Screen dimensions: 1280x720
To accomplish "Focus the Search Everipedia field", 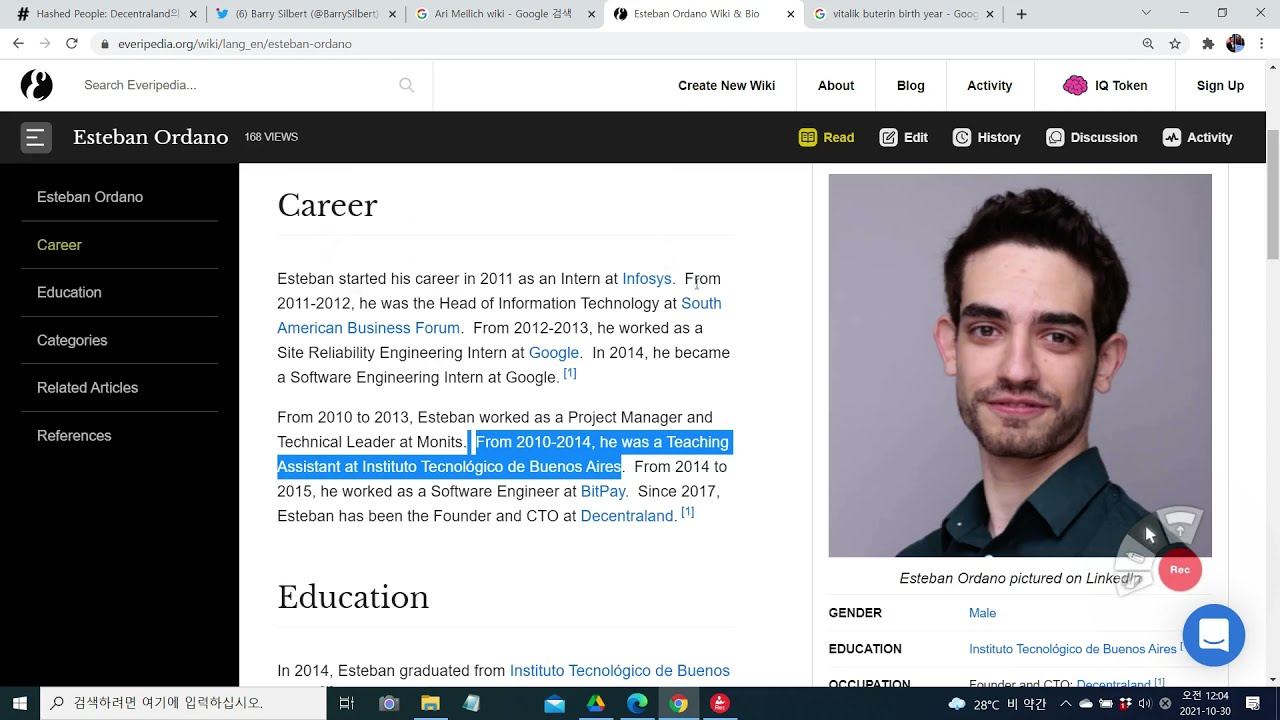I will pos(235,85).
